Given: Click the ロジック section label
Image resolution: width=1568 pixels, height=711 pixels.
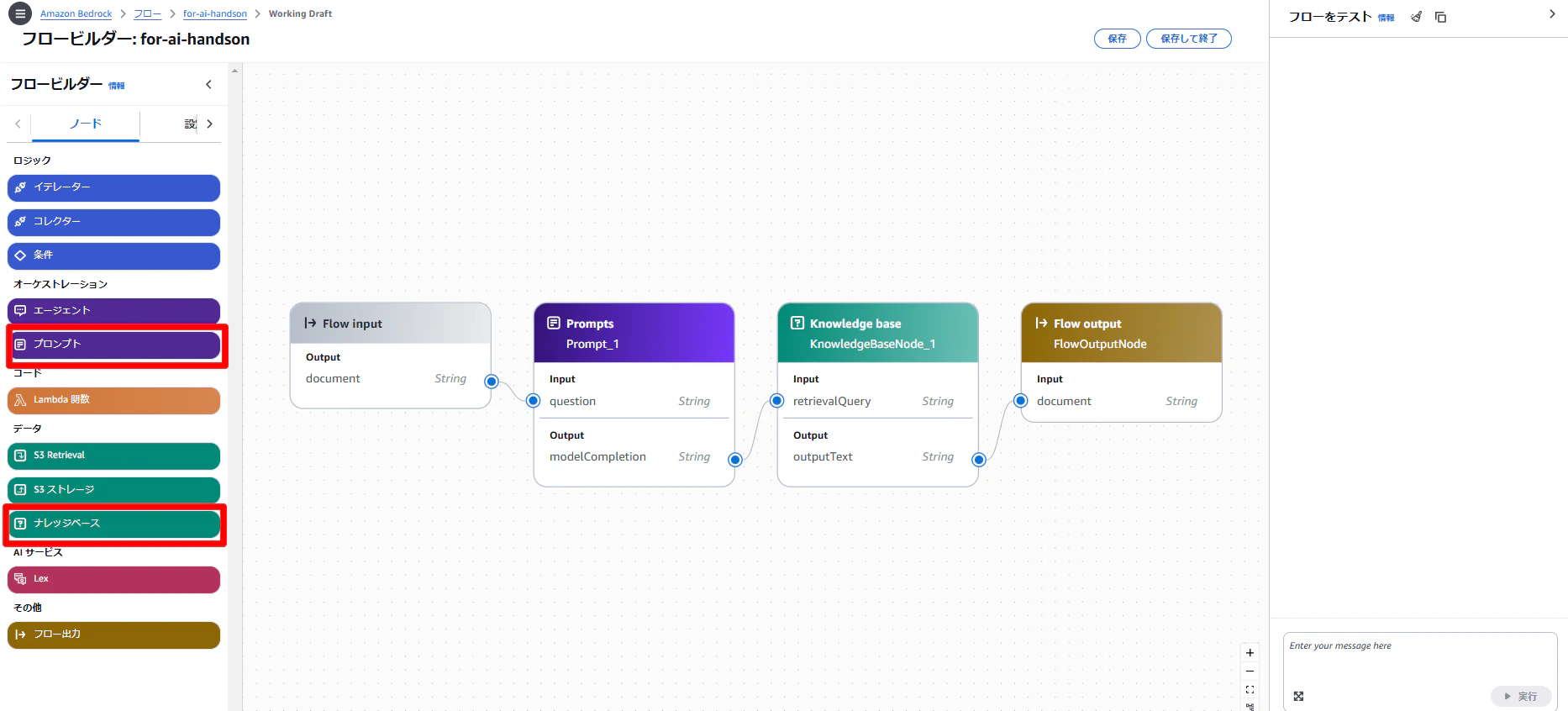Looking at the screenshot, I should [32, 161].
